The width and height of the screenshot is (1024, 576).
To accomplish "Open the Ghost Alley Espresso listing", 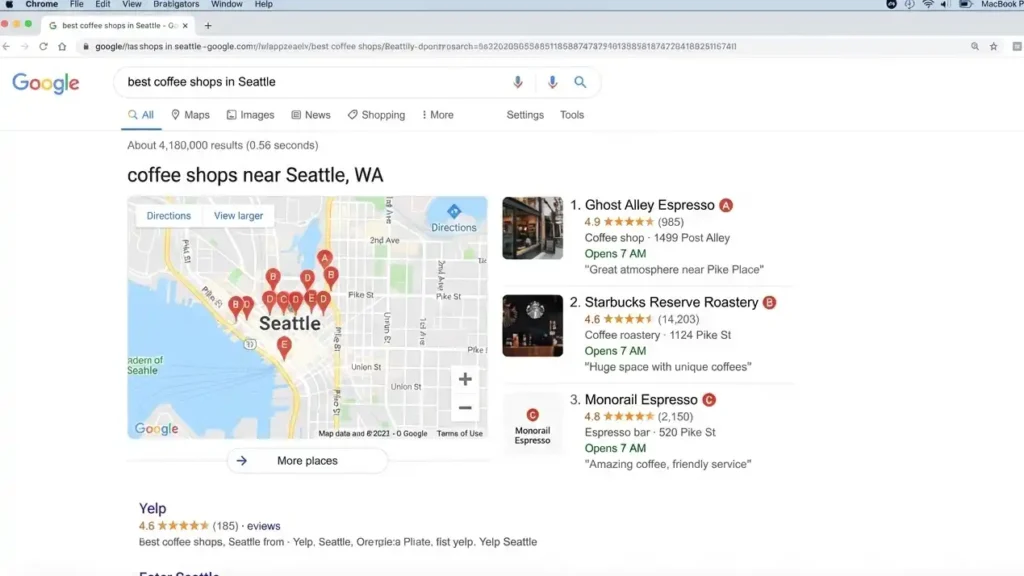I will (x=649, y=205).
